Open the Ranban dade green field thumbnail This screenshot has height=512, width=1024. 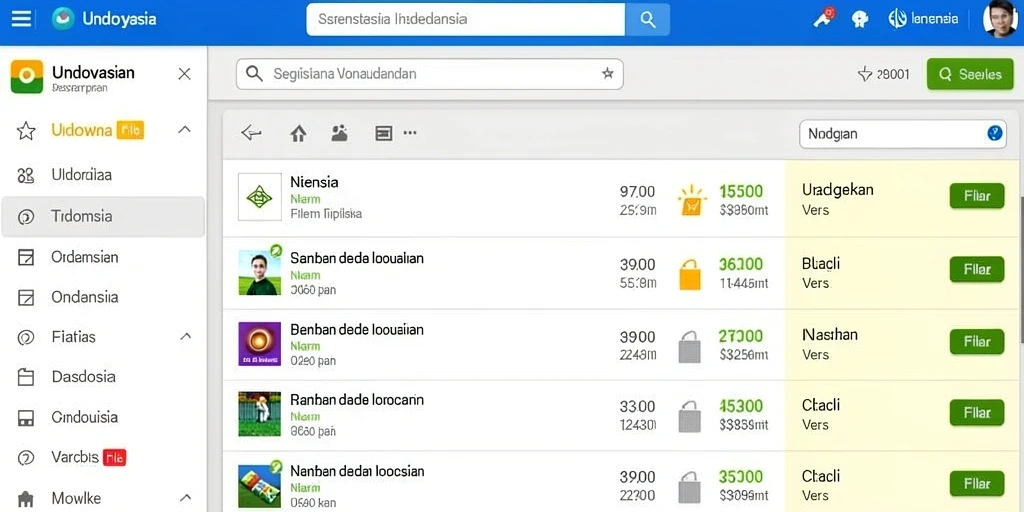(259, 414)
